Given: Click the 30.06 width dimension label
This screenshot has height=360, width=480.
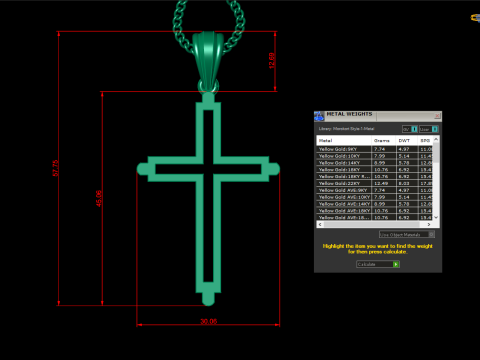Looking at the screenshot, I should 209,321.
